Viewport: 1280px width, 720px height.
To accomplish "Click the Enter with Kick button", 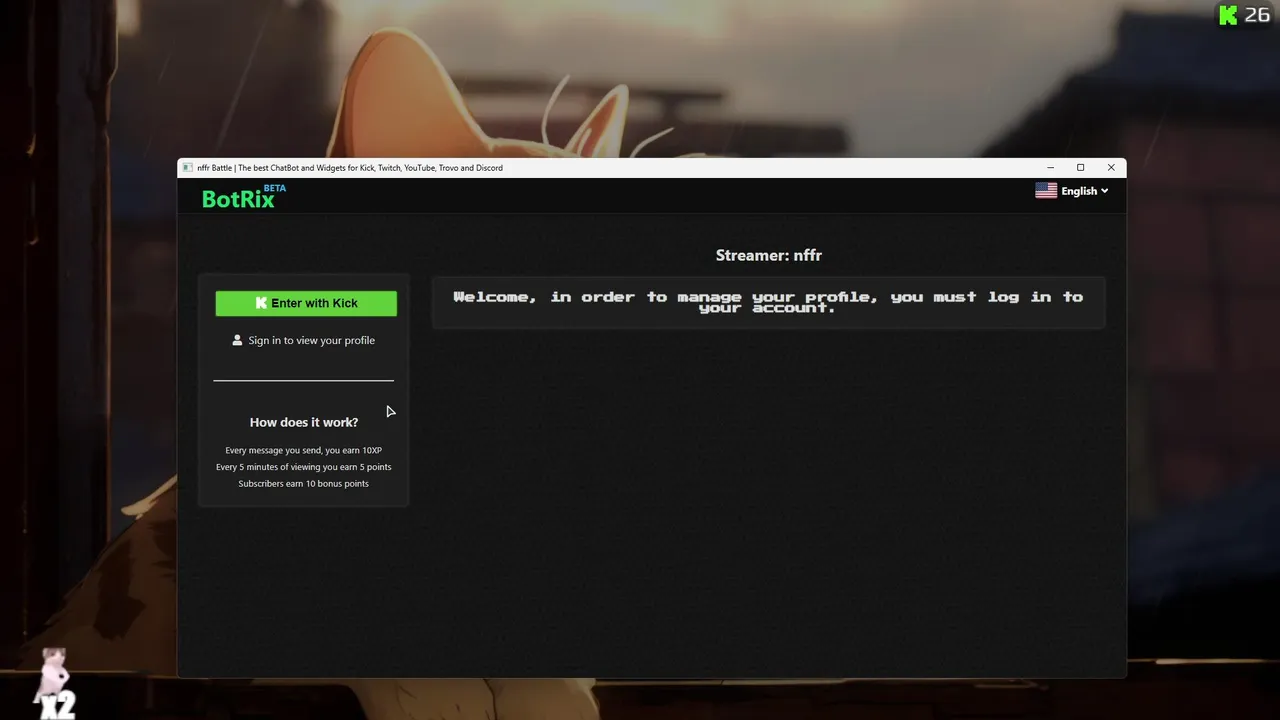I will (306, 303).
